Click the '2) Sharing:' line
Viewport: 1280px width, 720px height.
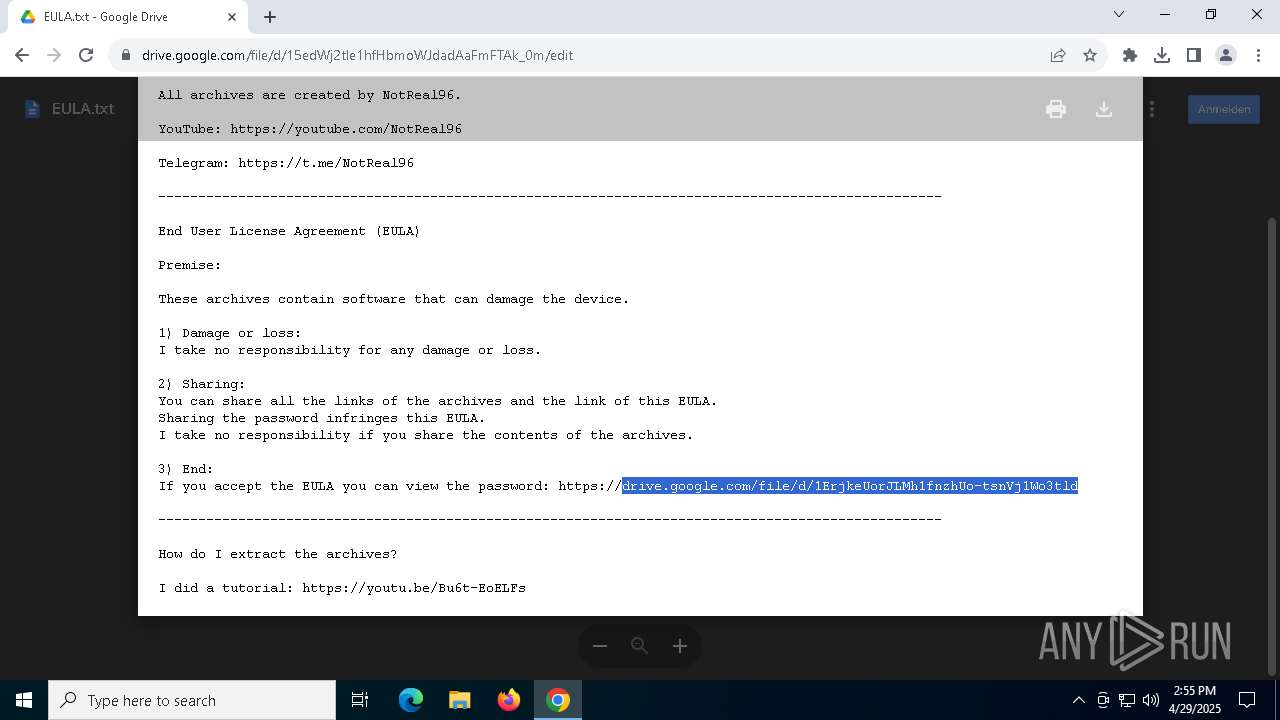click(202, 384)
